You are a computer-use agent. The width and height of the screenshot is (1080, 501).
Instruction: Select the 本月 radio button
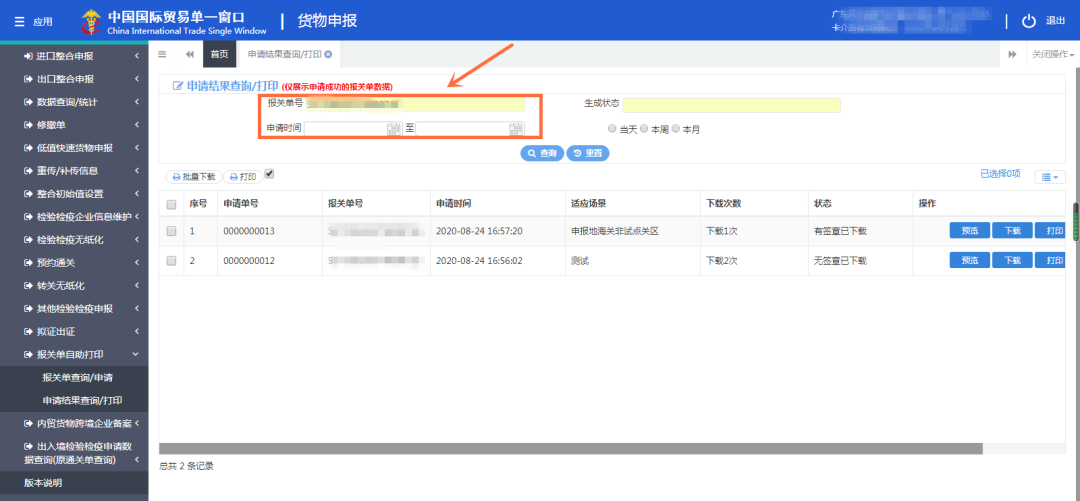(676, 129)
